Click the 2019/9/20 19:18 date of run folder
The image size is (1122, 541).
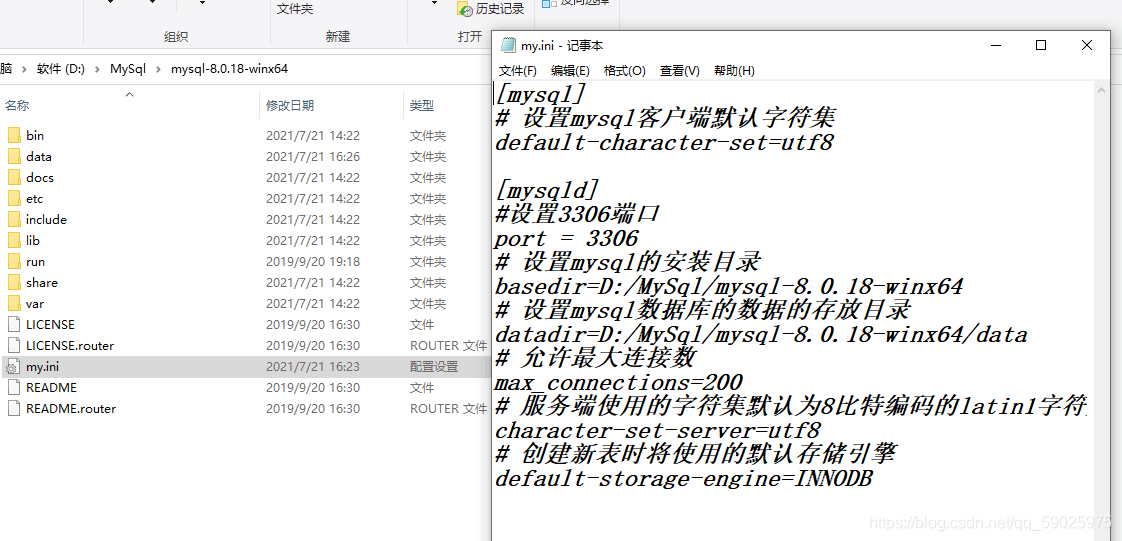[313, 261]
